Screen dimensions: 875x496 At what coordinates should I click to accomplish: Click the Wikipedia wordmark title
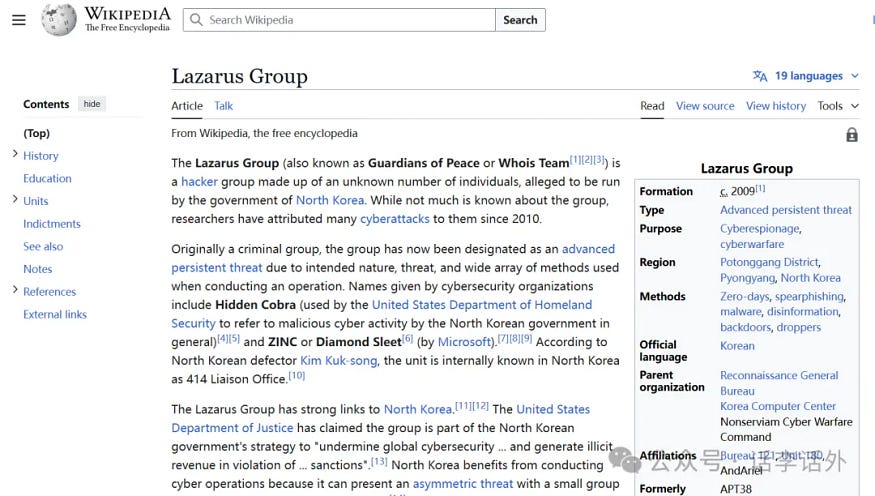click(x=127, y=13)
